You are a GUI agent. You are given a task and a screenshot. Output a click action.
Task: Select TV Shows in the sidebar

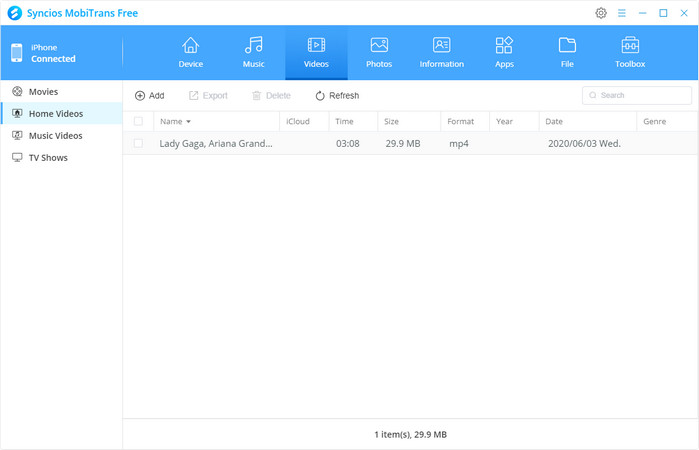62,157
